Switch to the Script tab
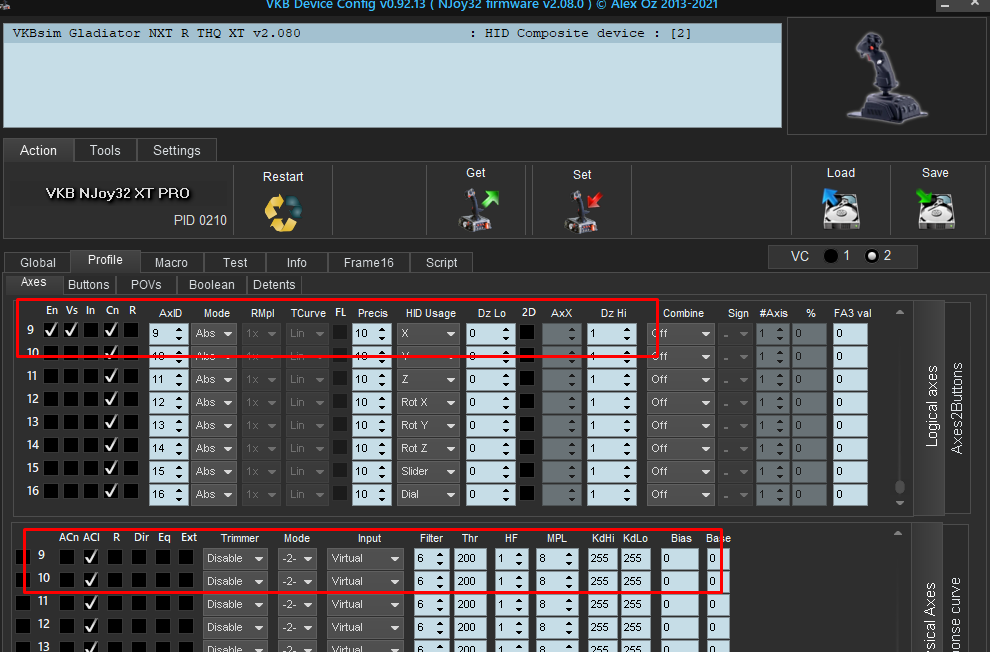 click(441, 263)
